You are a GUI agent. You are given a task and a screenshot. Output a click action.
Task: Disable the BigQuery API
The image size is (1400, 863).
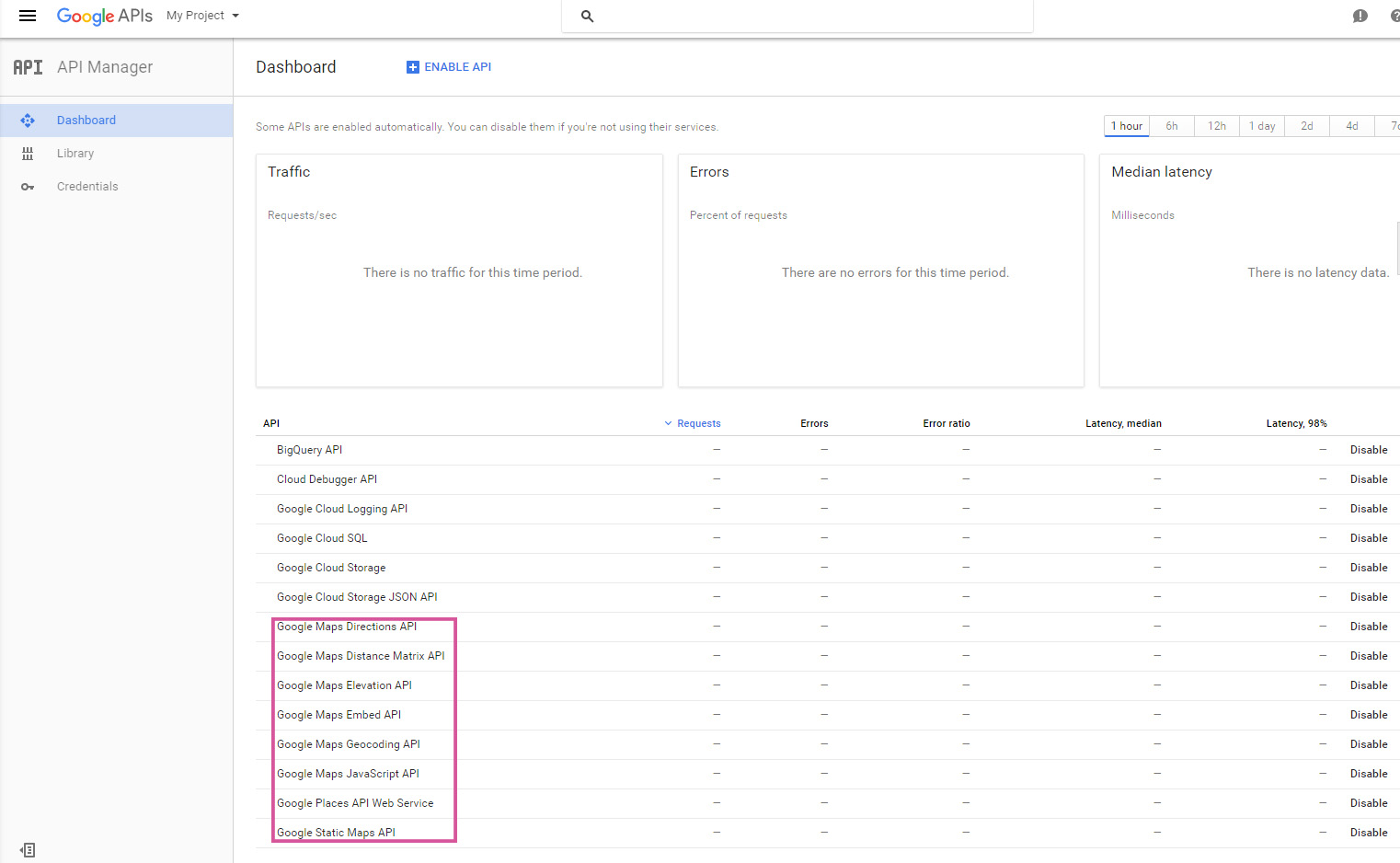(x=1369, y=450)
